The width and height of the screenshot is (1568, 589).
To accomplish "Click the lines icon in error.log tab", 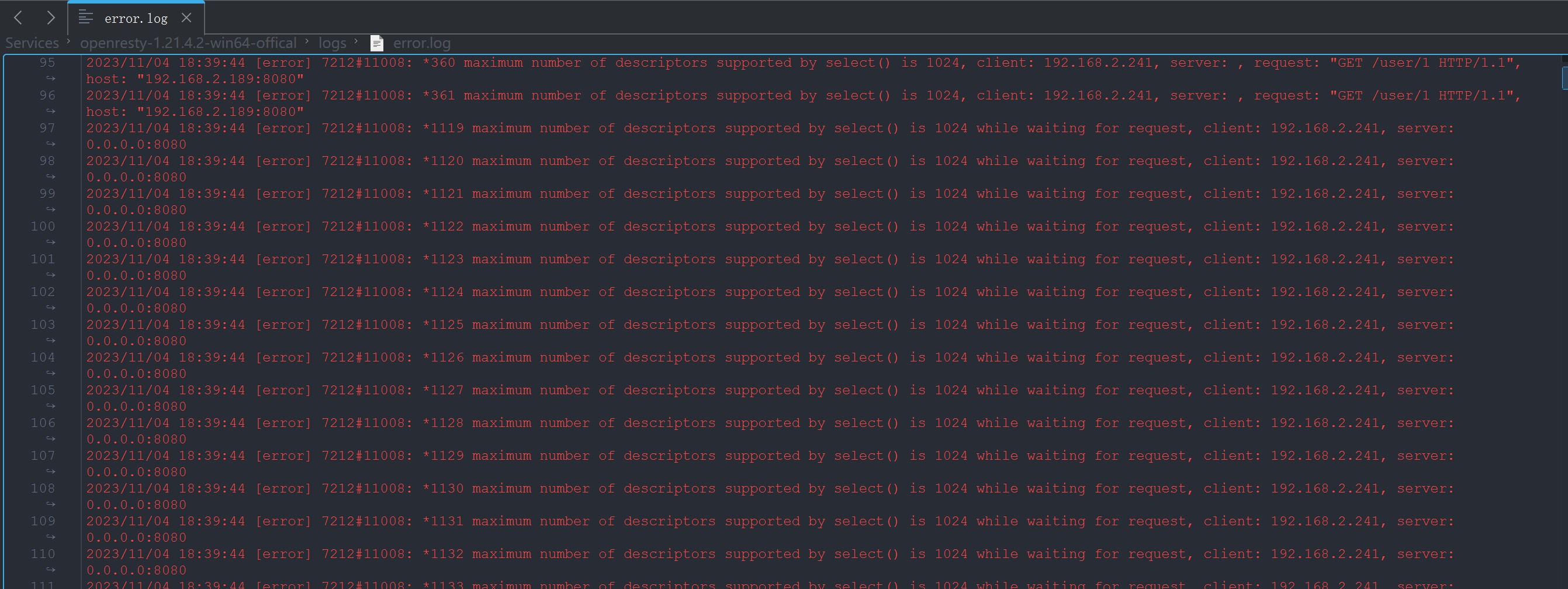I will coord(86,18).
